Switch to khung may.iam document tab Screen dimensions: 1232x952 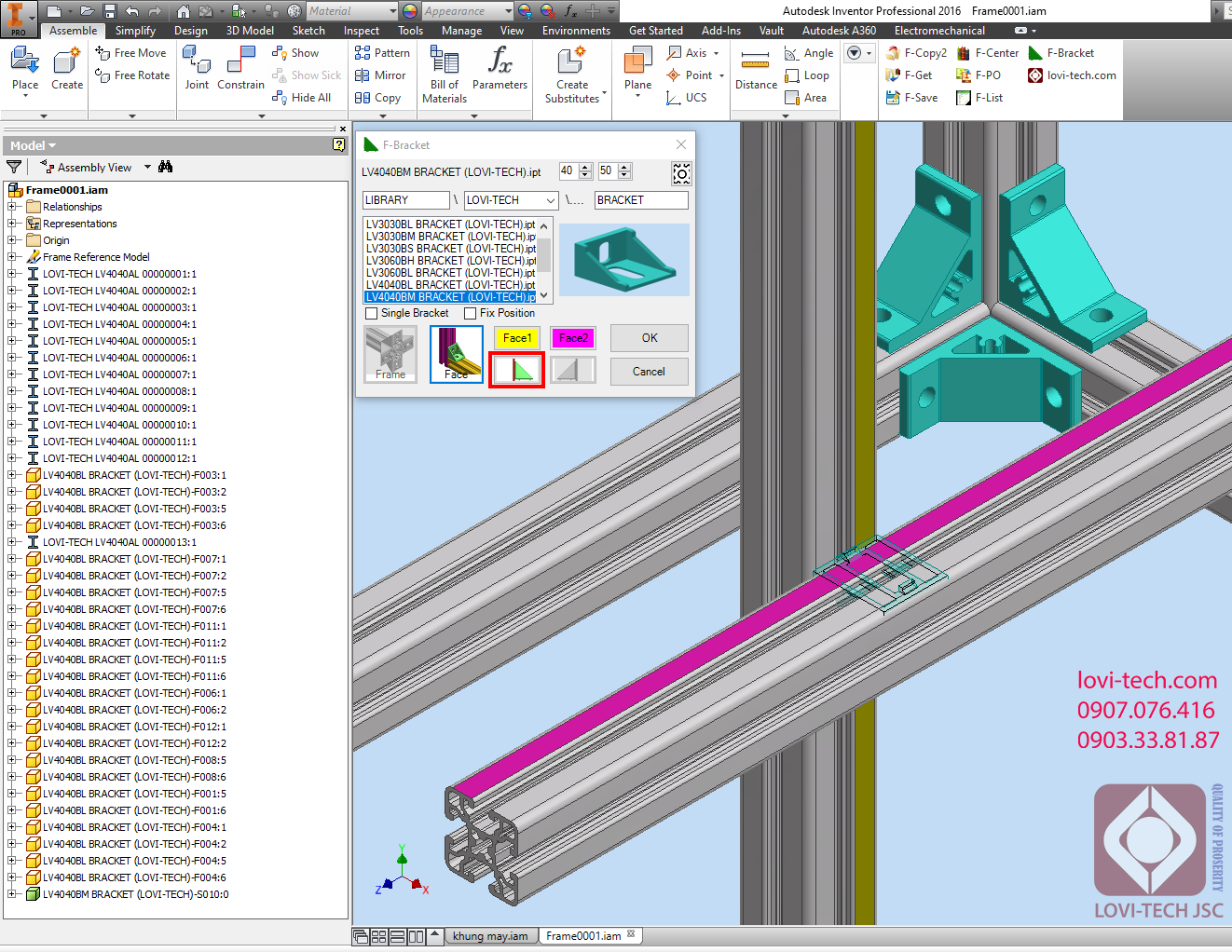490,936
